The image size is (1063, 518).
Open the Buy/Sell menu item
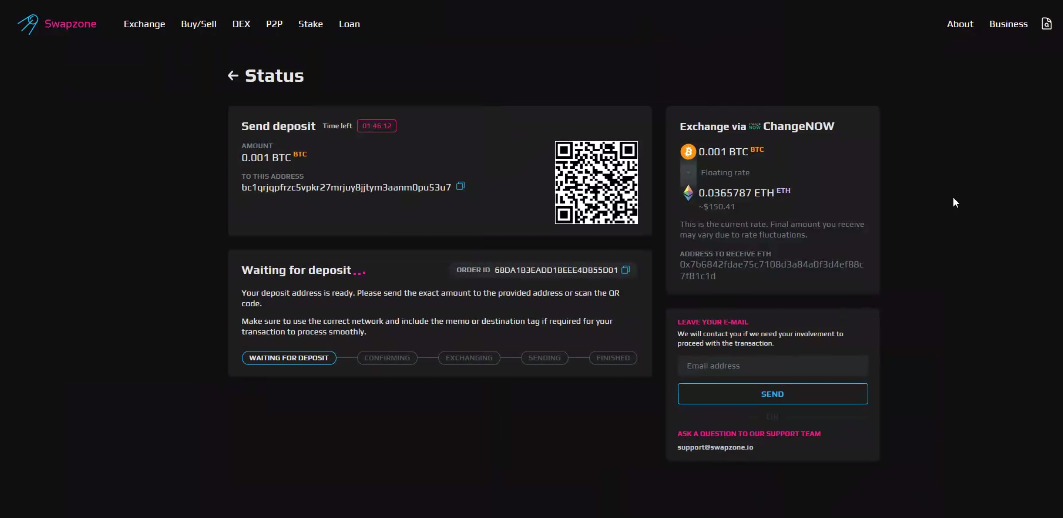pos(198,24)
